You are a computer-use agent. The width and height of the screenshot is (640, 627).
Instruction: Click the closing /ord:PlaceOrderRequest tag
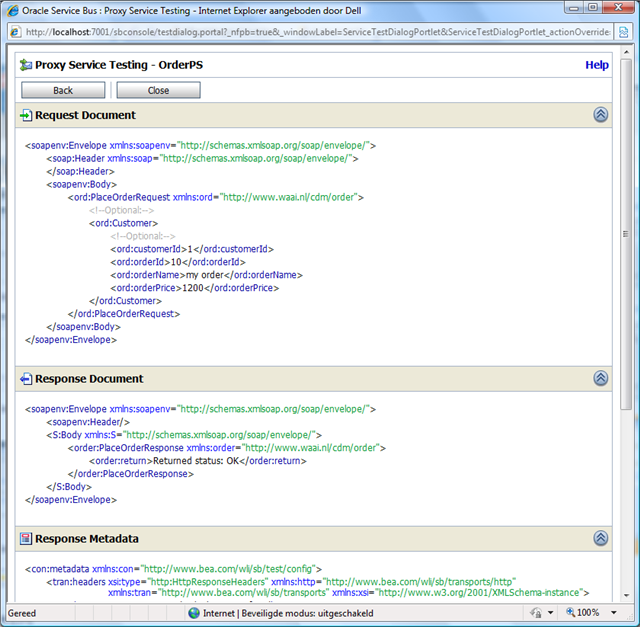[x=124, y=314]
